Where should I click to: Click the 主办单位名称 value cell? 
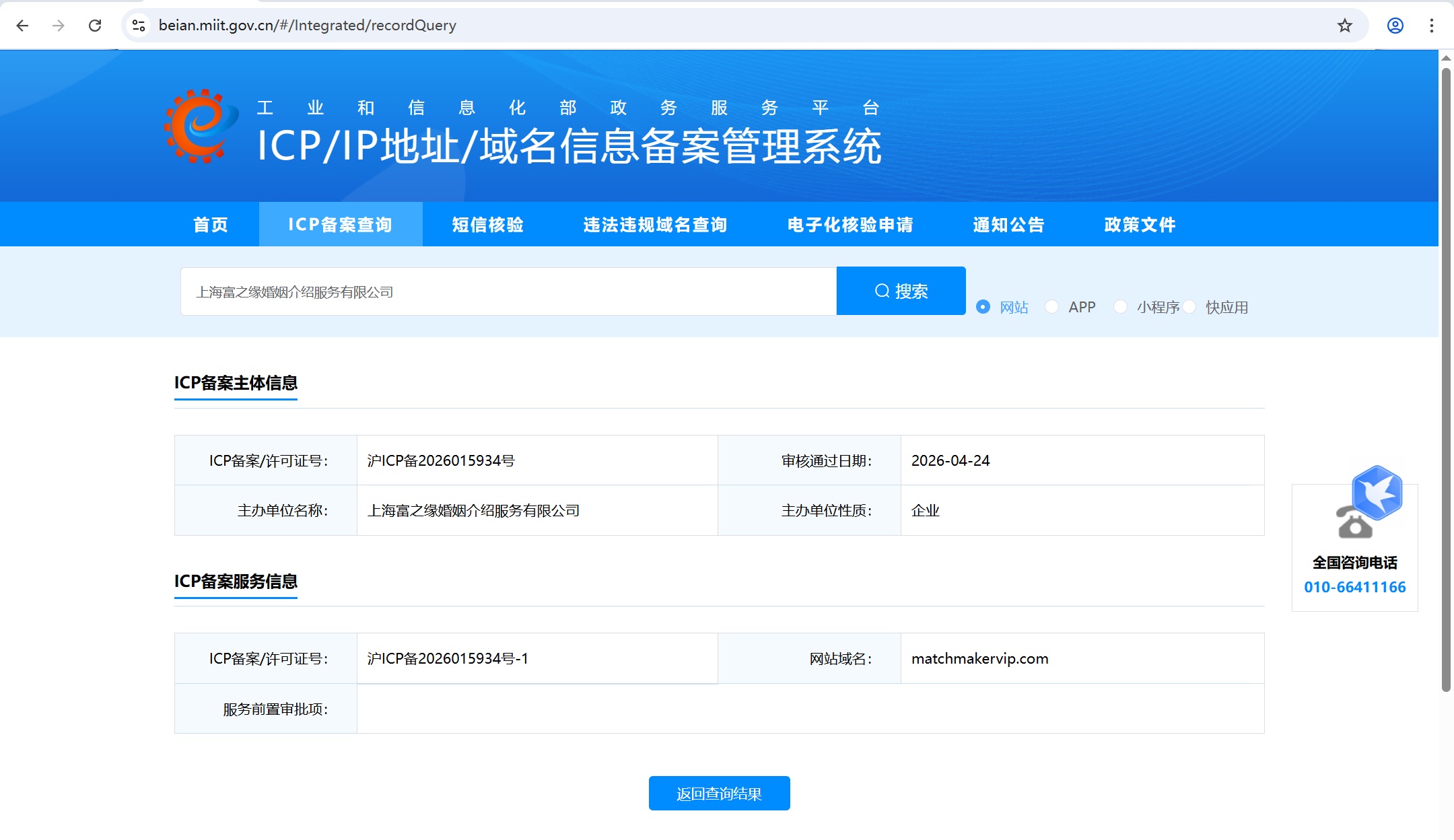point(537,510)
